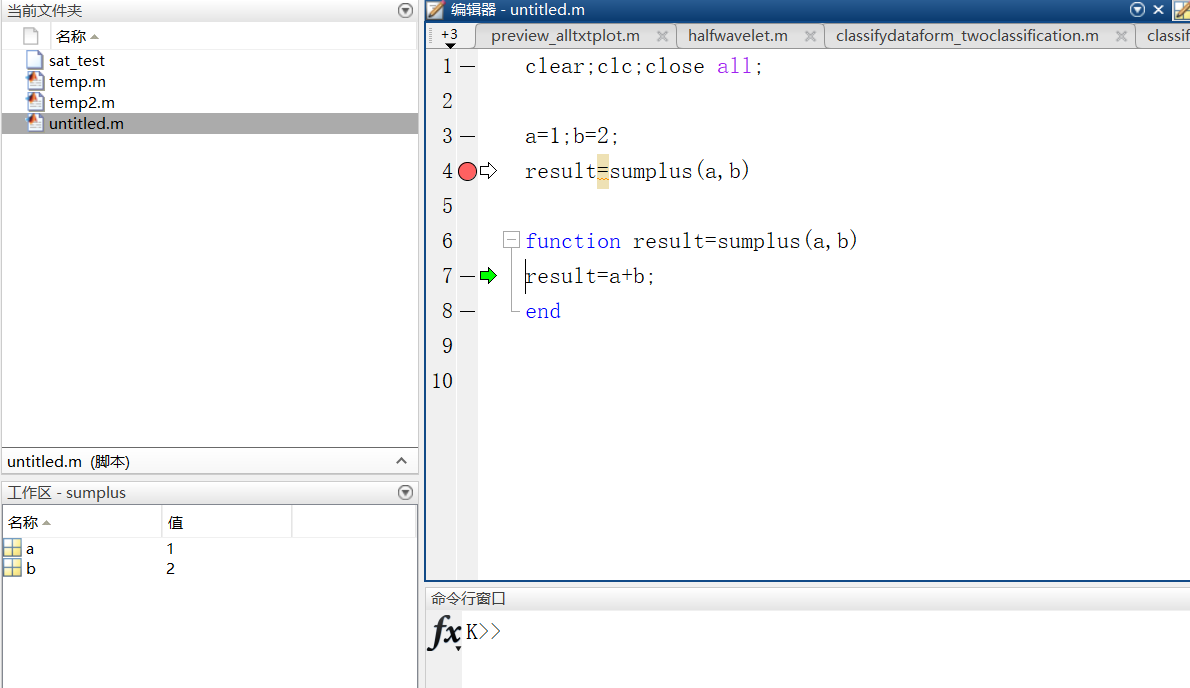Click the untitled.m MATLAB file icon

pos(35,122)
